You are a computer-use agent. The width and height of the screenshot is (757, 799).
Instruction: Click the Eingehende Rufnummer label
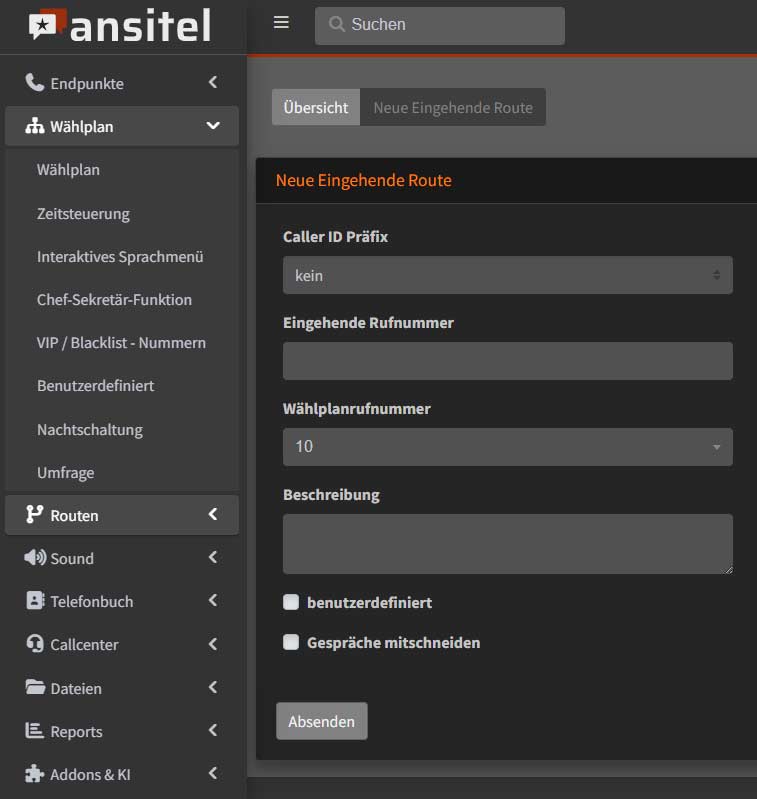pos(368,323)
